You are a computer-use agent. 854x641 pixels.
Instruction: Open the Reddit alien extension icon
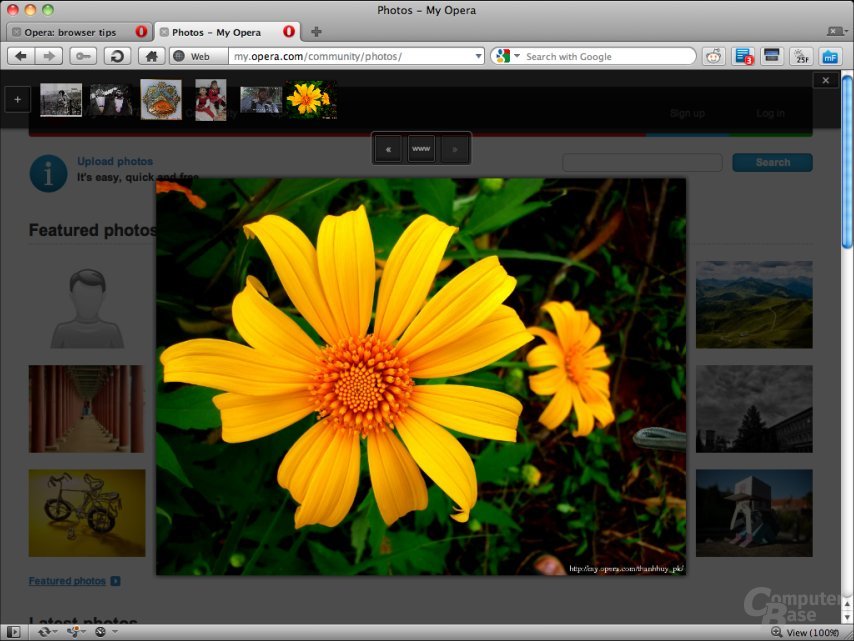tap(713, 56)
